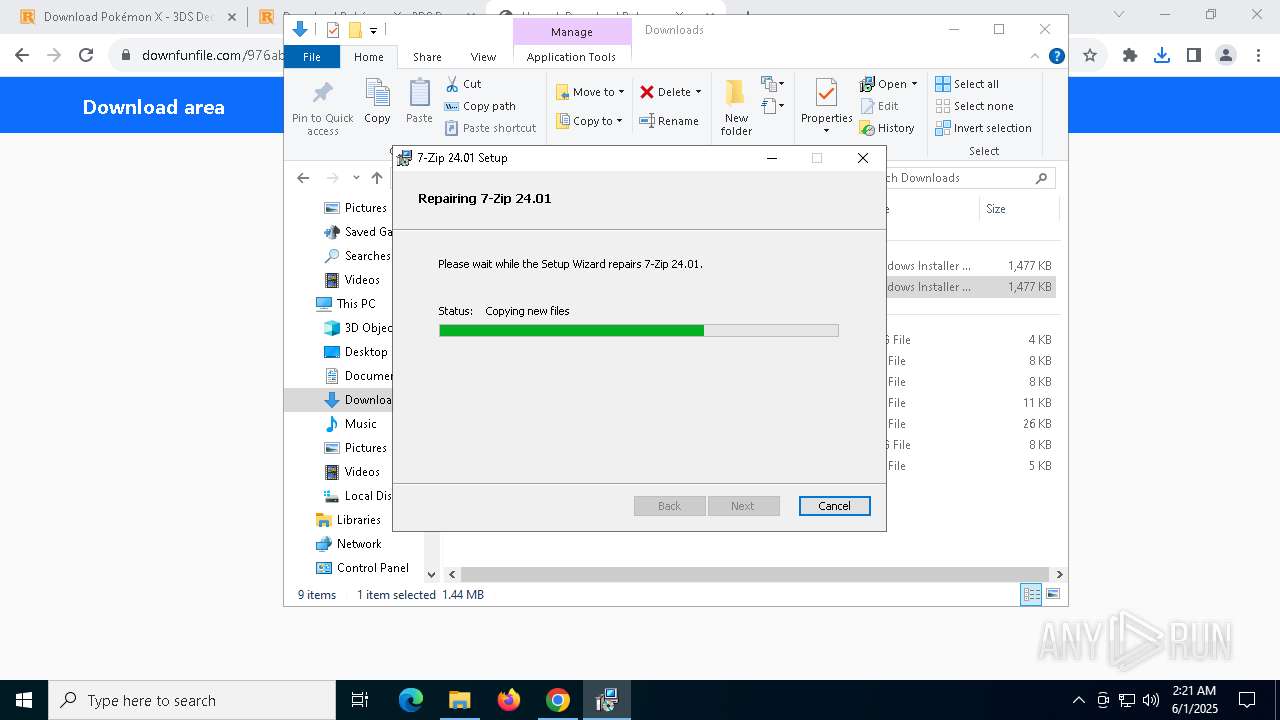The height and width of the screenshot is (720, 1280).
Task: Select Network in navigation tree
Action: click(348, 544)
